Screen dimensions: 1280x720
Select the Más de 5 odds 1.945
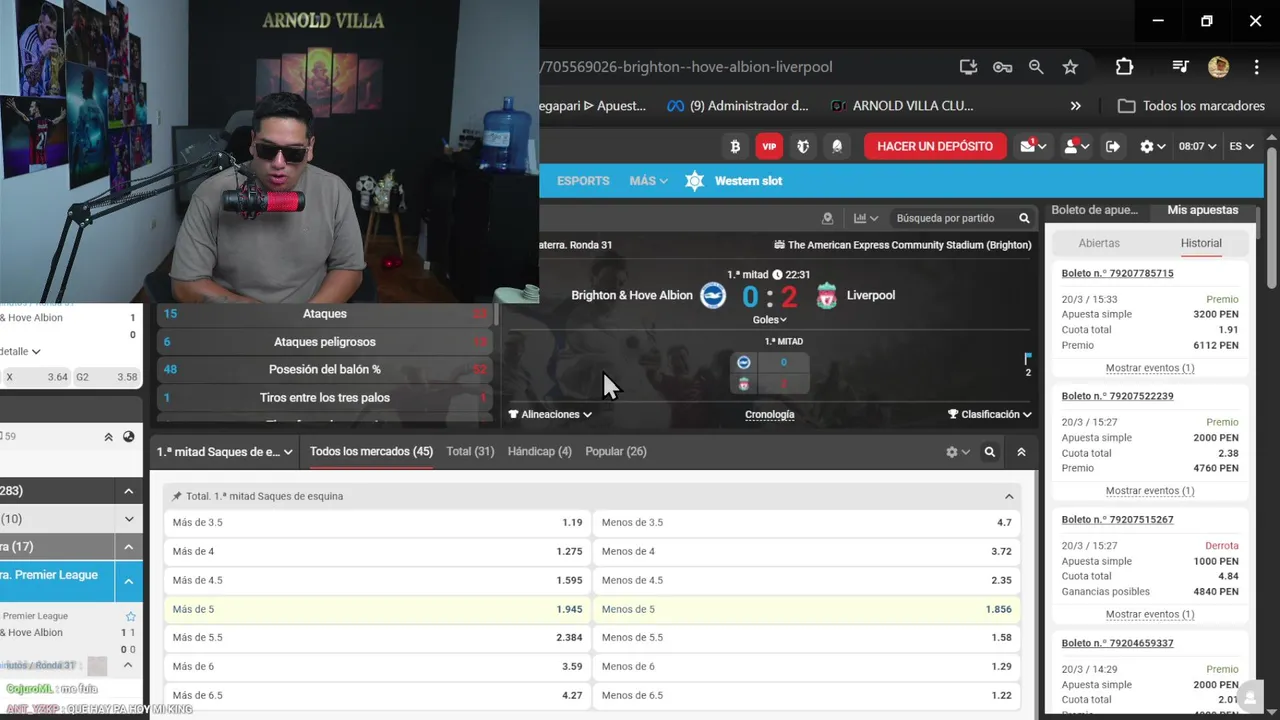coord(377,609)
